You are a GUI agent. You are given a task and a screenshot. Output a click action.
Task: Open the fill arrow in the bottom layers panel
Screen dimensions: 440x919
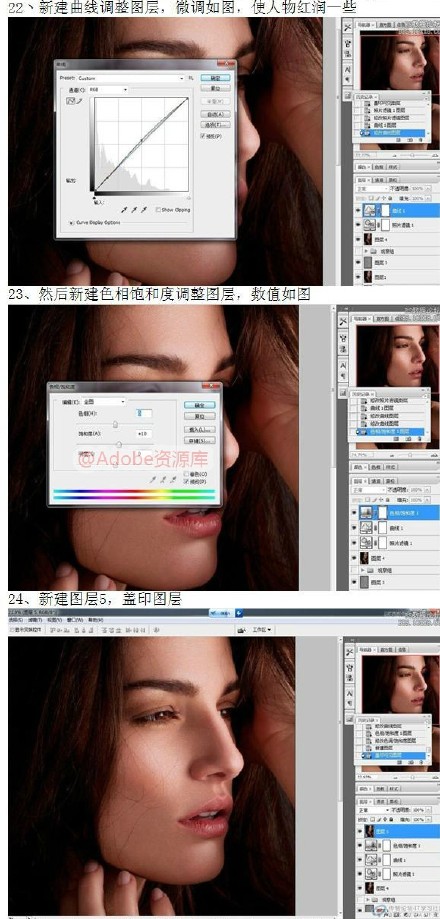[429, 819]
